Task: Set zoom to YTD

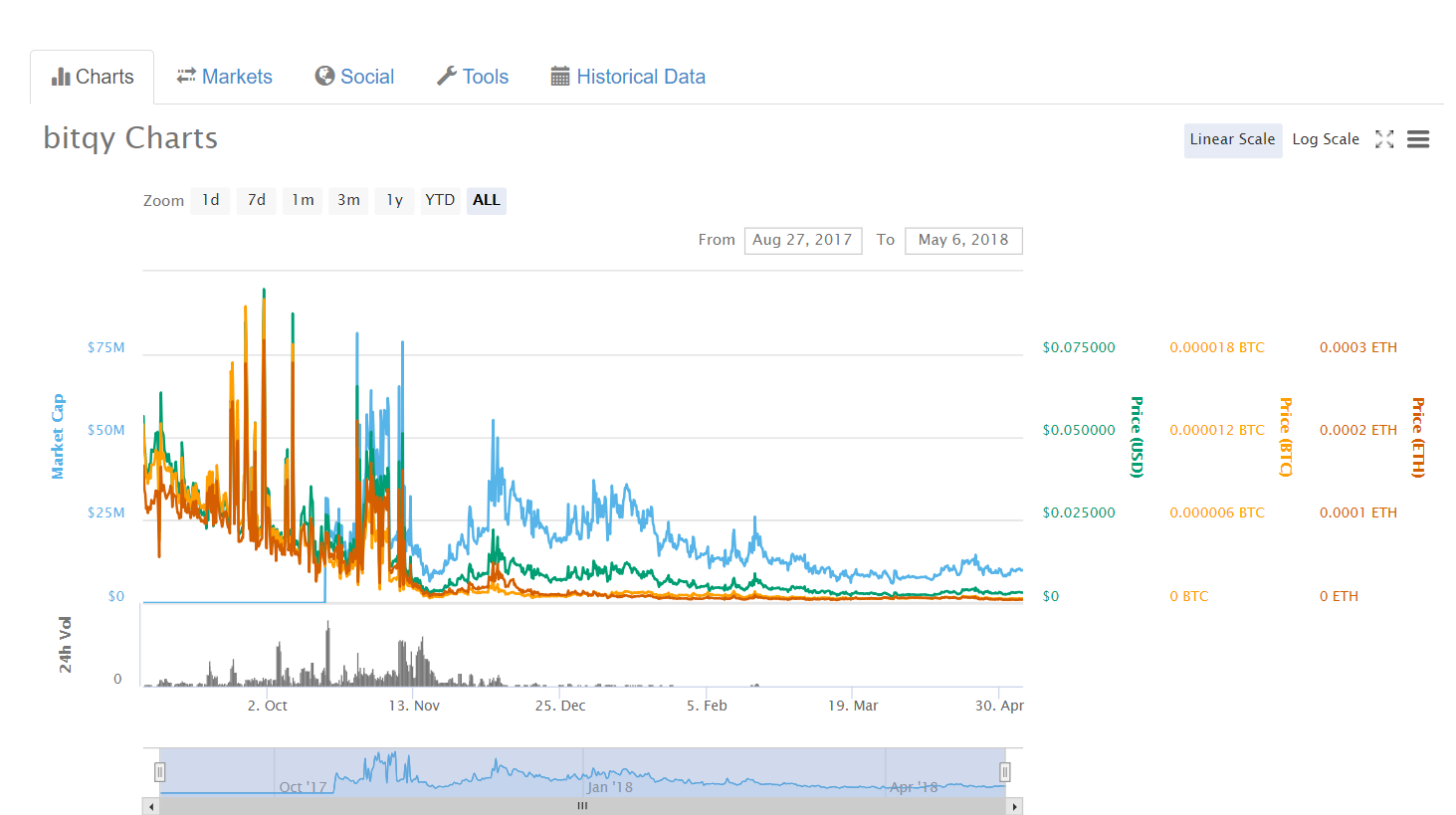Action: pyautogui.click(x=440, y=200)
